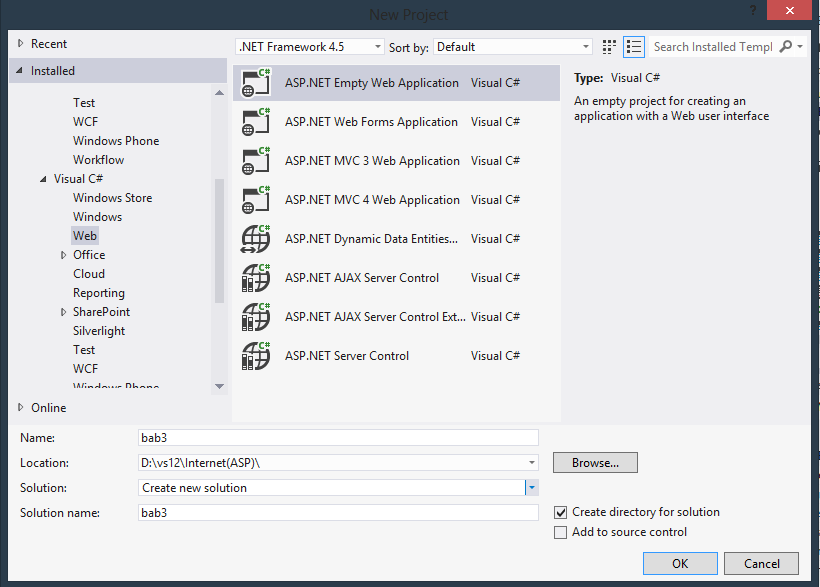Image resolution: width=820 pixels, height=587 pixels.
Task: Select the Cloud category
Action: click(x=89, y=274)
